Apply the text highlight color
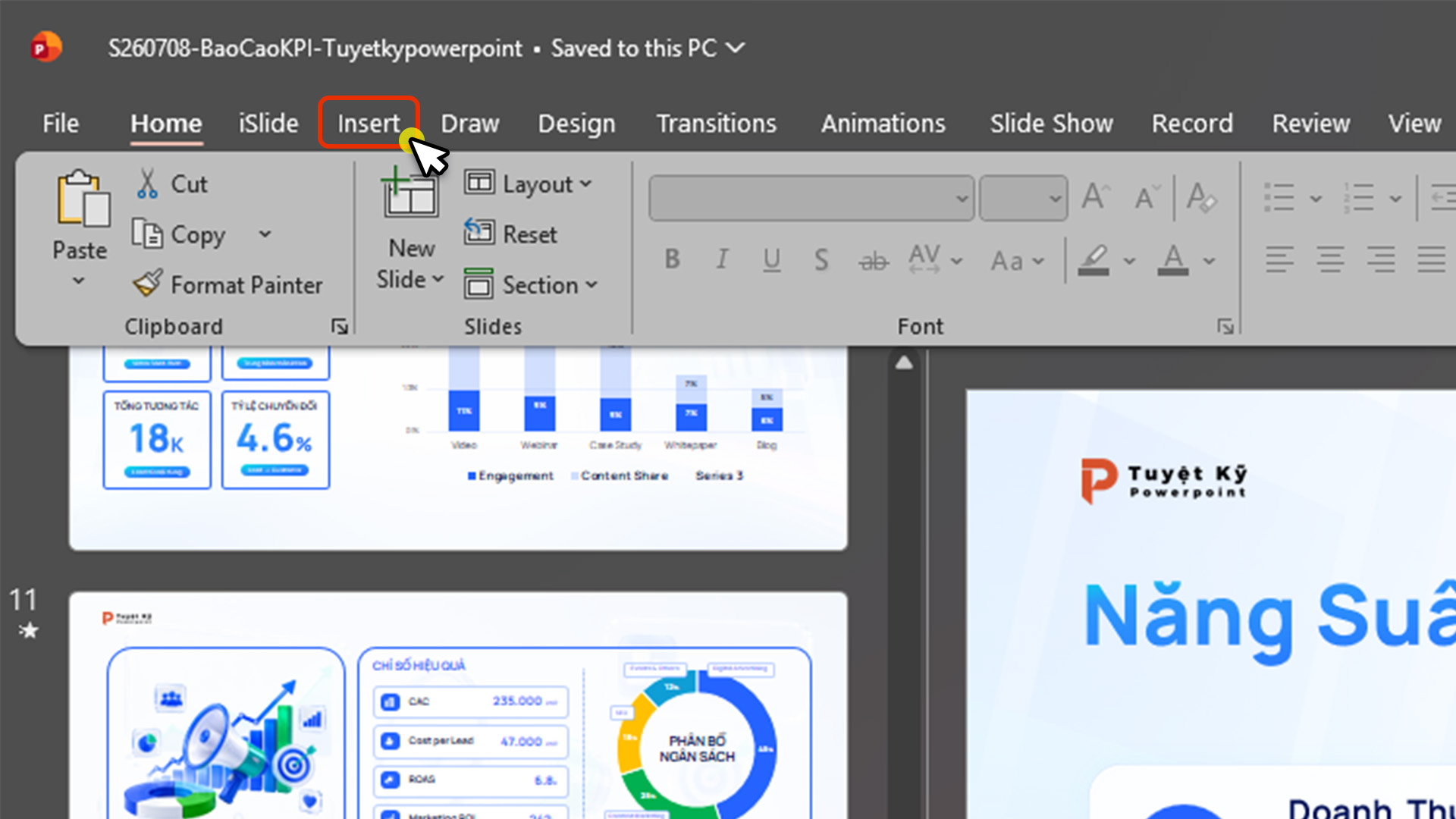The image size is (1456, 819). pyautogui.click(x=1094, y=260)
